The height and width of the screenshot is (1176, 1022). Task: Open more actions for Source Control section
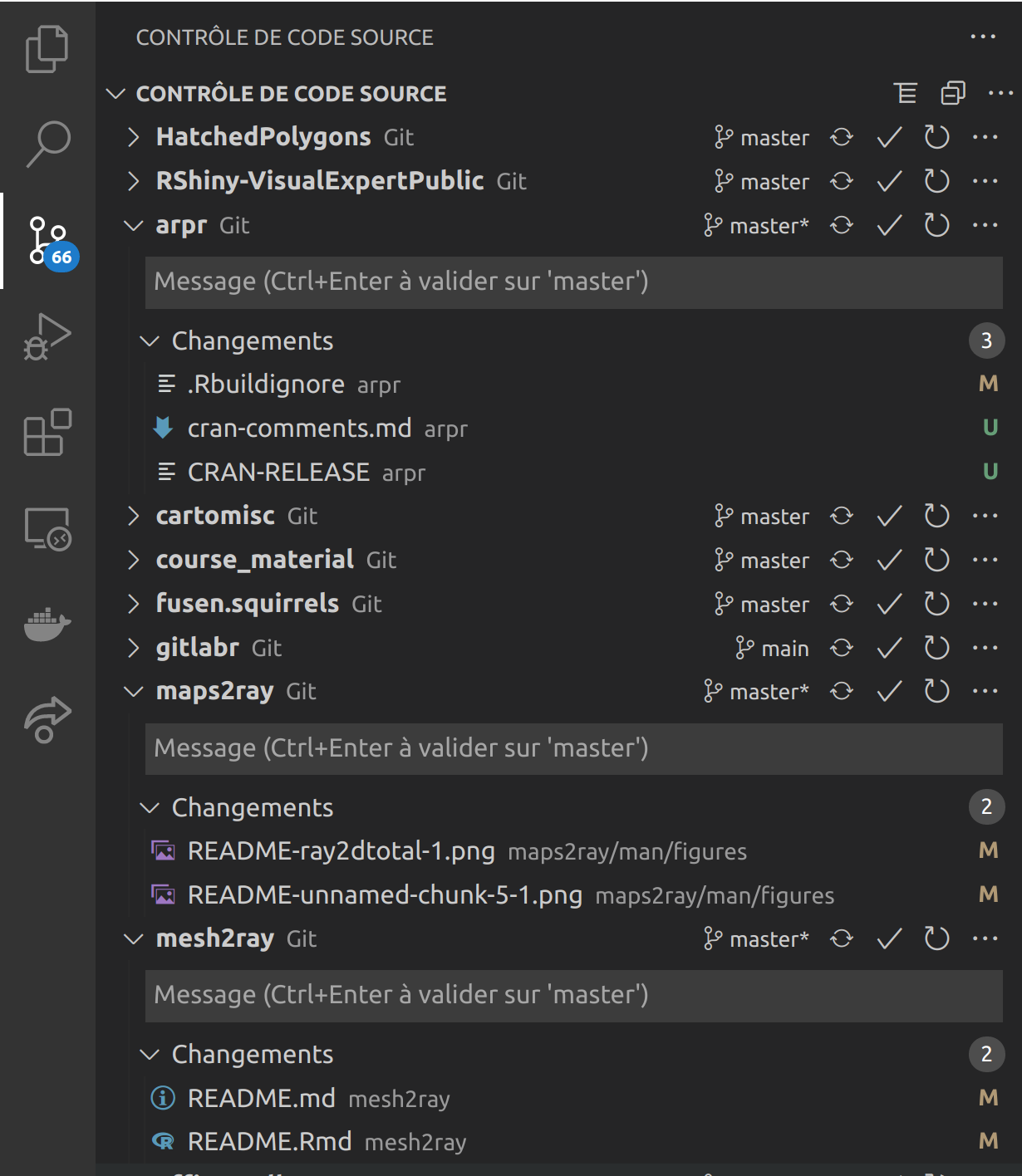click(1000, 93)
